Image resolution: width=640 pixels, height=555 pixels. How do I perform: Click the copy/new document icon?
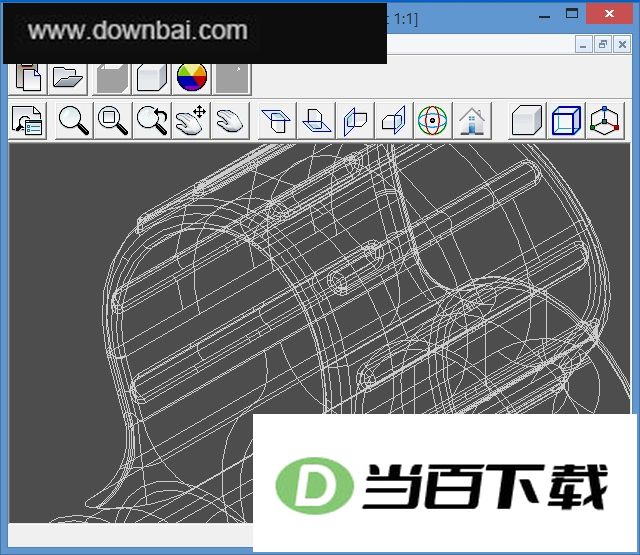tap(28, 78)
